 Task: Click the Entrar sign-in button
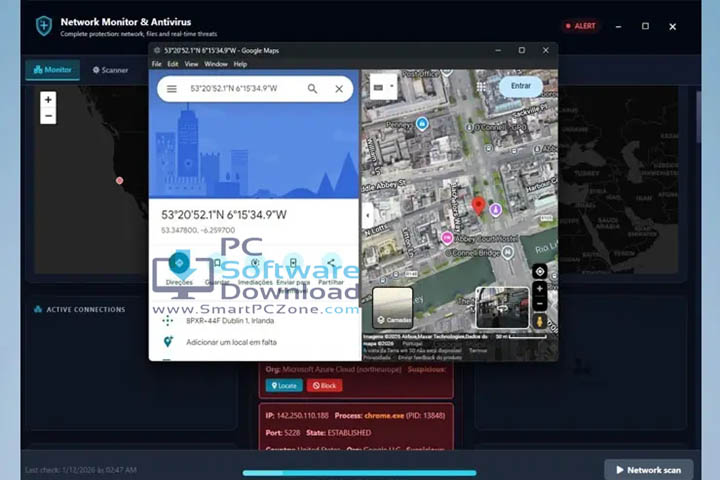520,86
